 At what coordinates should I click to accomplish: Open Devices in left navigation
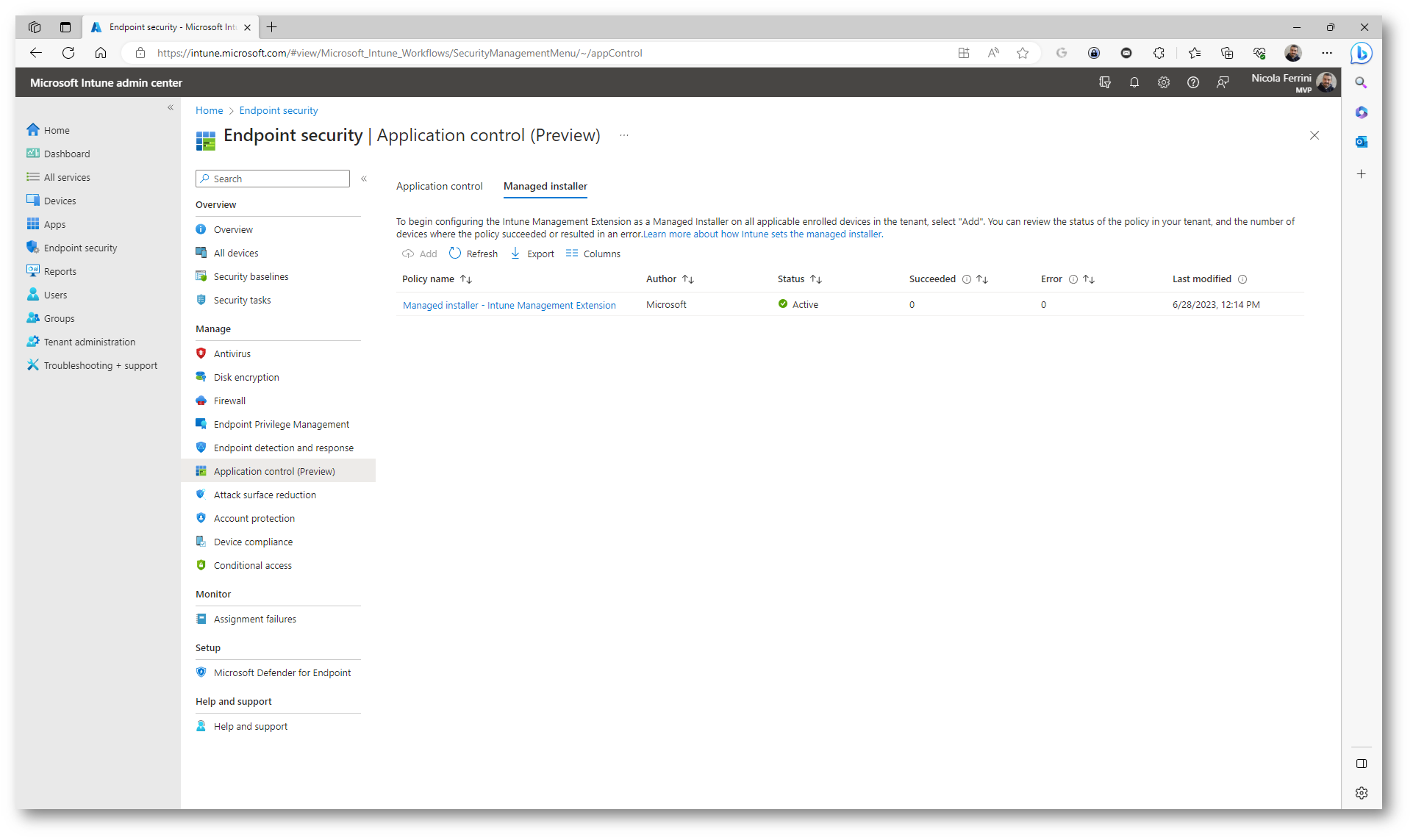point(51,201)
